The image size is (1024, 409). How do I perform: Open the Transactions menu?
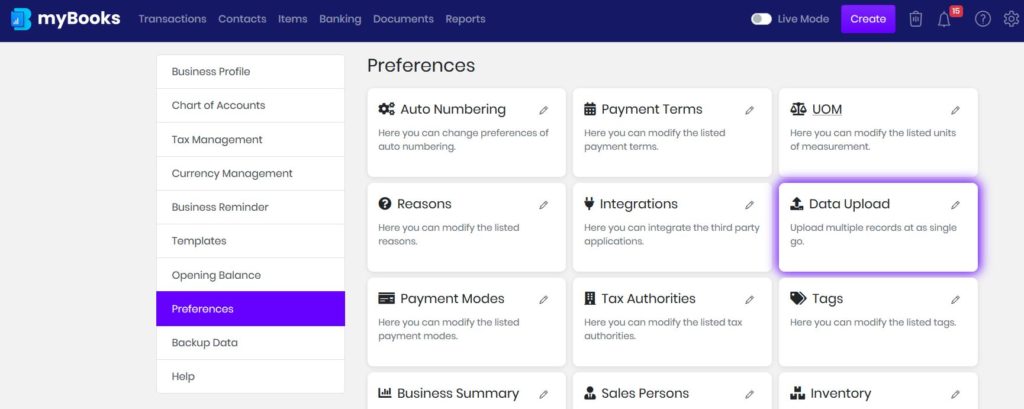pyautogui.click(x=172, y=19)
